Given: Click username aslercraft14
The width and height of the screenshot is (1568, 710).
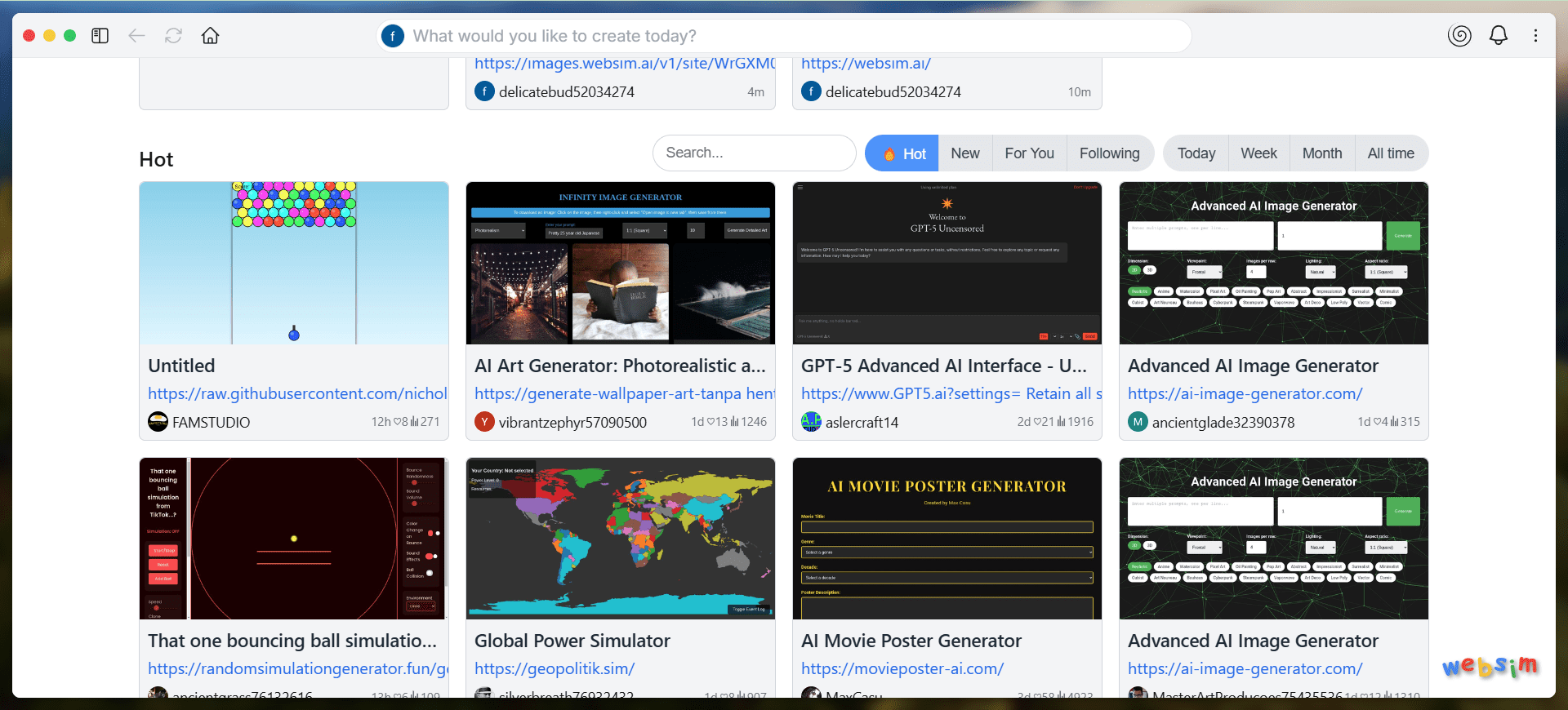Looking at the screenshot, I should [862, 422].
